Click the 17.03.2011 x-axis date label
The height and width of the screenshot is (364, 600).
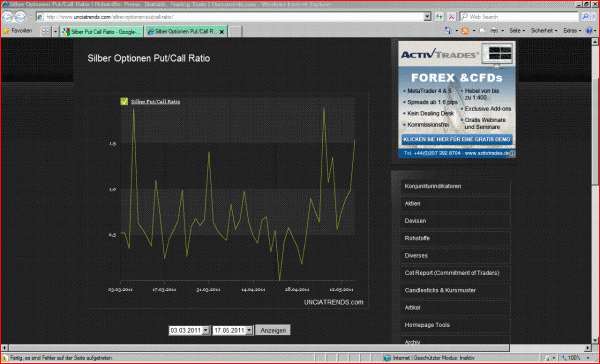click(x=165, y=290)
